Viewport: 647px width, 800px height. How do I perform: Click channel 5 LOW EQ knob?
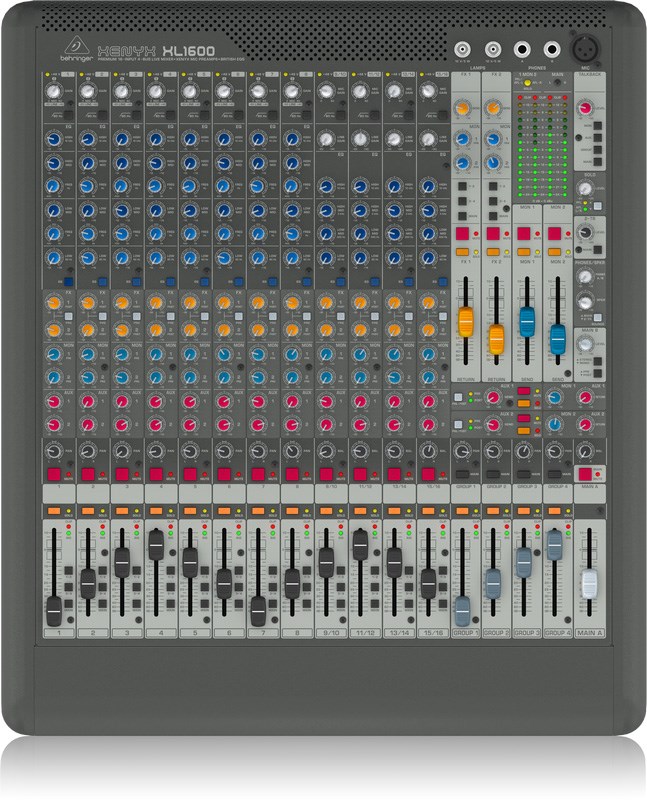[x=189, y=258]
